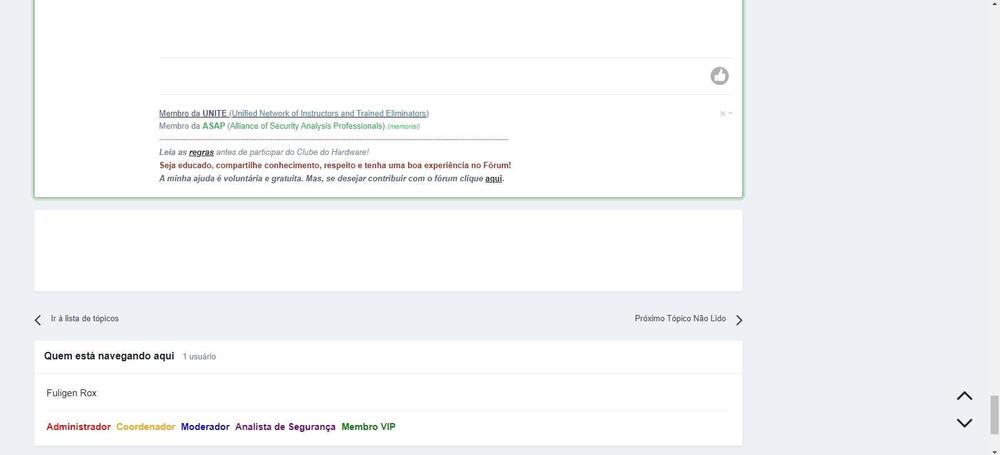This screenshot has height=455, width=1000.
Task: Click the page's vertical scrollbar thumb
Action: click(x=994, y=413)
